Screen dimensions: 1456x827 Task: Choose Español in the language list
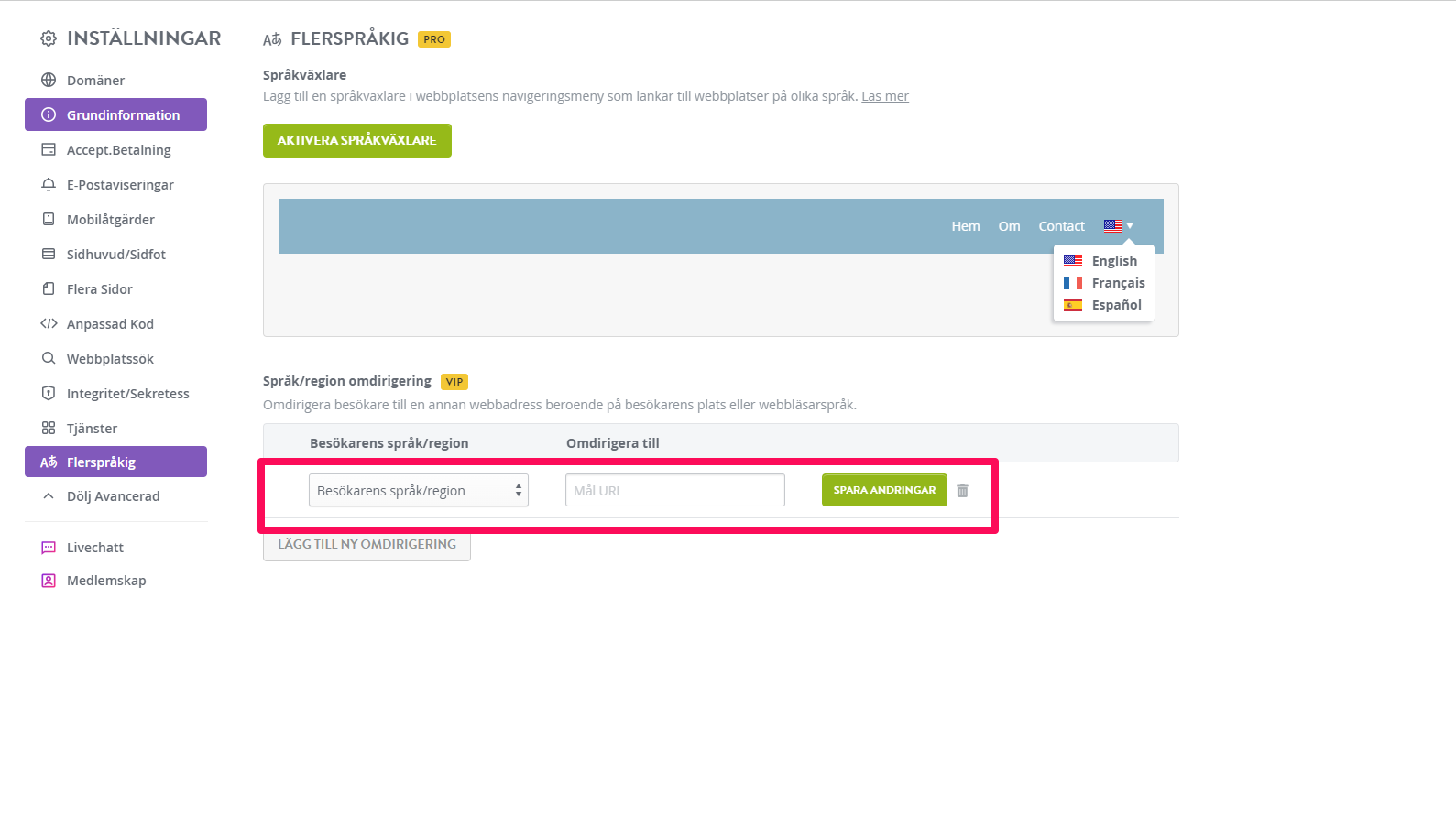click(1117, 305)
